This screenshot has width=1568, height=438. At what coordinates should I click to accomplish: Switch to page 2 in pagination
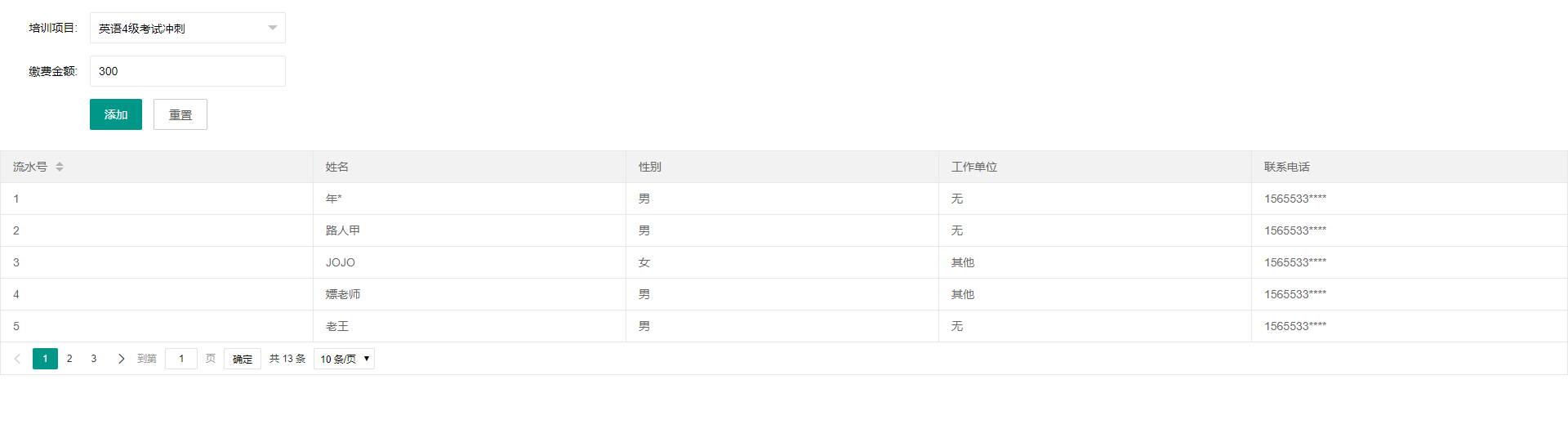69,359
